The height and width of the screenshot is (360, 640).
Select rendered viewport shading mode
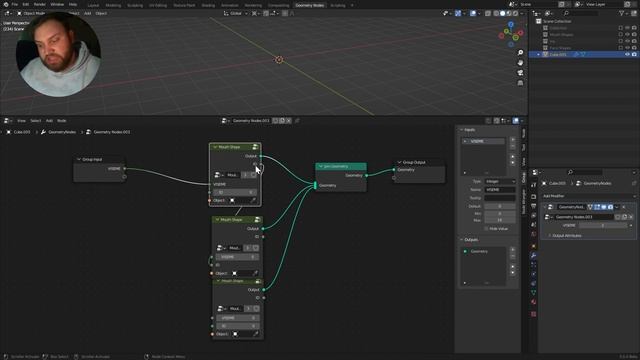coord(515,13)
